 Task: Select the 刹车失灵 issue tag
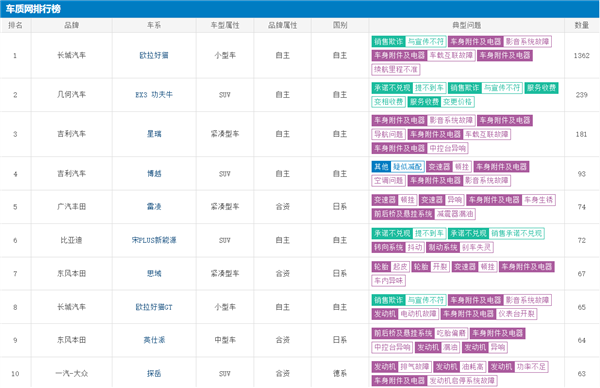point(476,248)
